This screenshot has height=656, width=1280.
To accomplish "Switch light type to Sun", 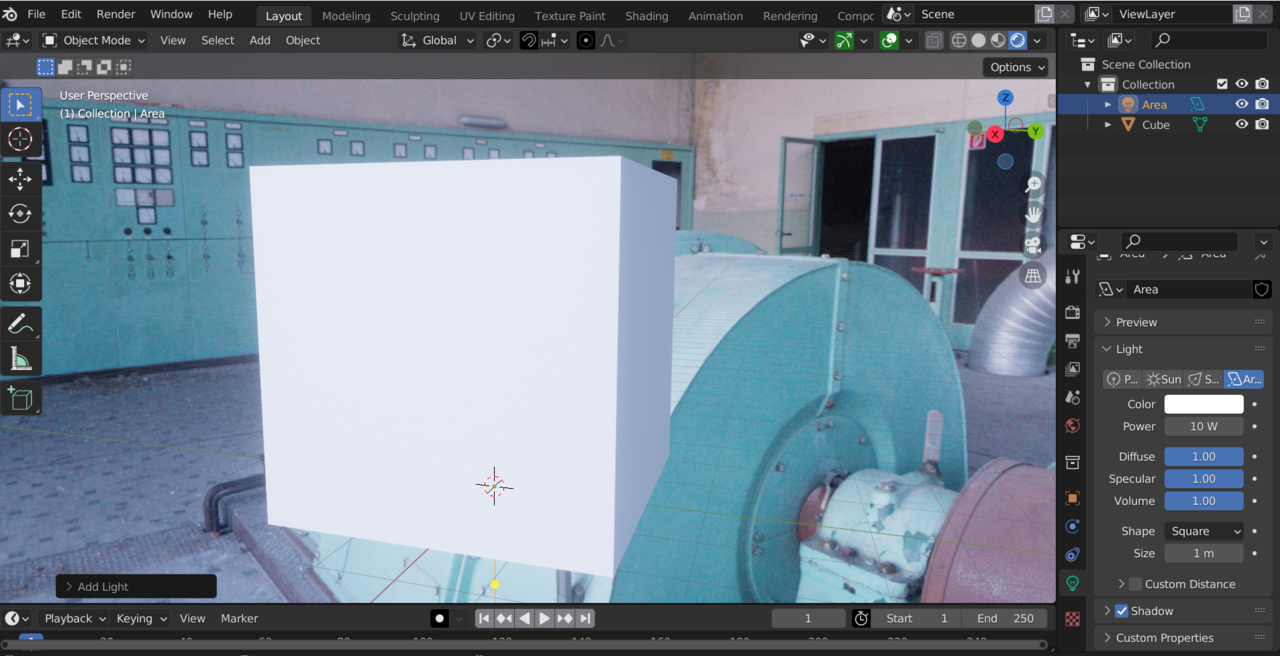I will (1163, 378).
